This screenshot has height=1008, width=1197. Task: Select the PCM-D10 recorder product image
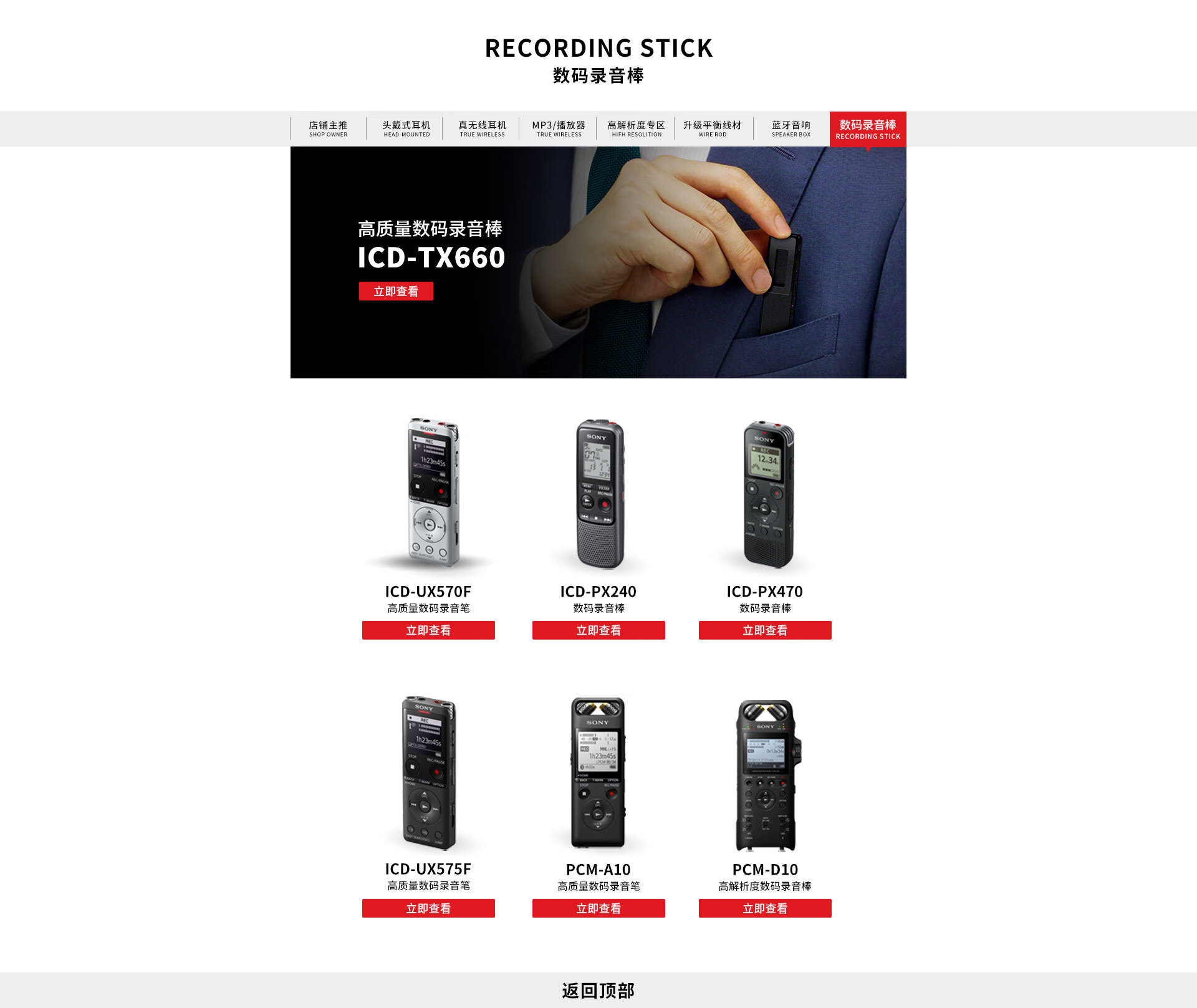[767, 775]
